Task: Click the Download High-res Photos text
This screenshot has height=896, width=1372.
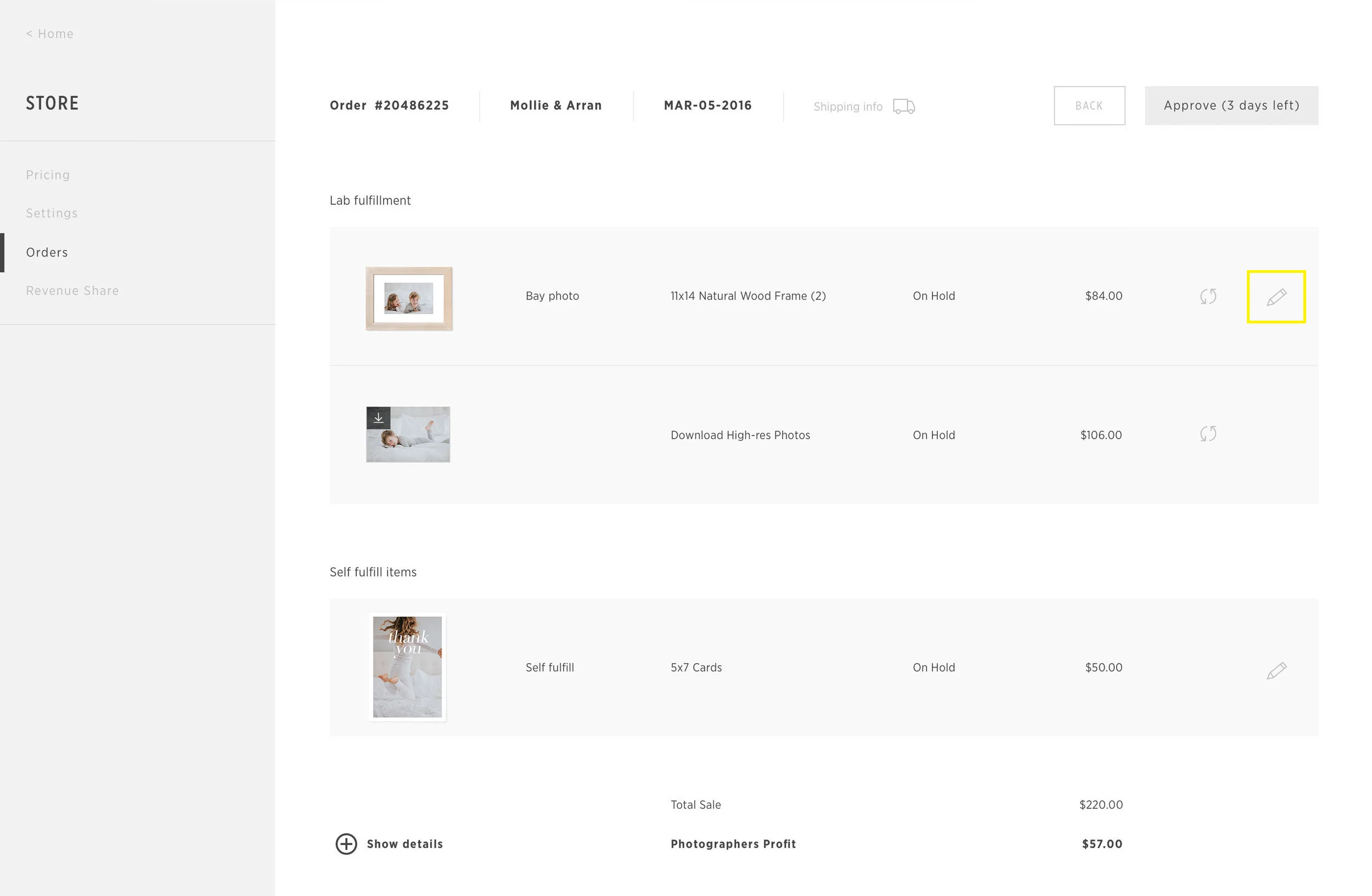Action: 740,435
